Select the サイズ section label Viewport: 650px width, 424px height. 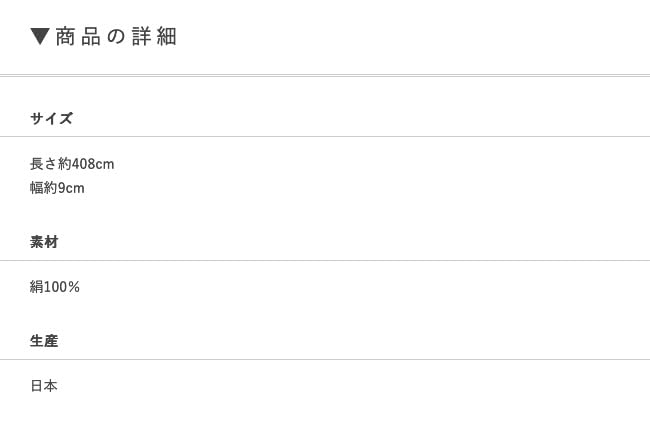51,118
